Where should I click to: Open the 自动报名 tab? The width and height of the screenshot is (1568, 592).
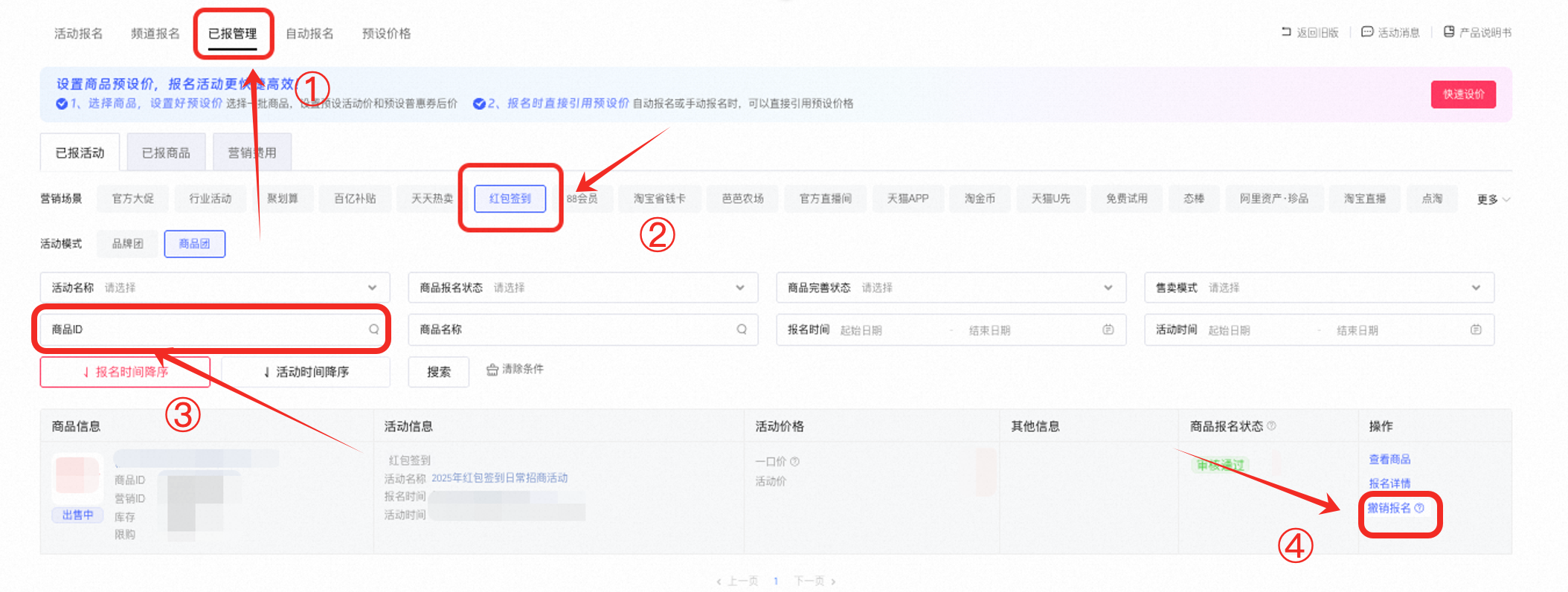pos(309,33)
